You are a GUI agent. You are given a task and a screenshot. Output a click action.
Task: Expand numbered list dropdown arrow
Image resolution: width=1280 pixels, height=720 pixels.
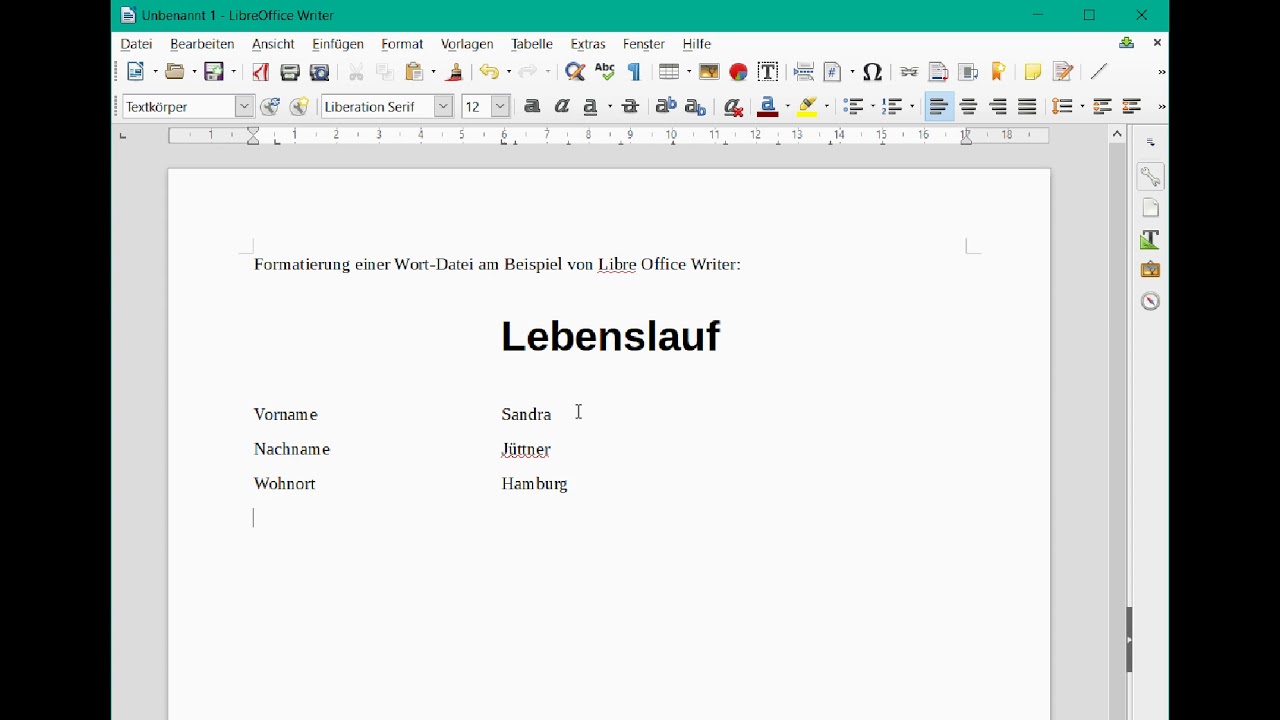912,106
